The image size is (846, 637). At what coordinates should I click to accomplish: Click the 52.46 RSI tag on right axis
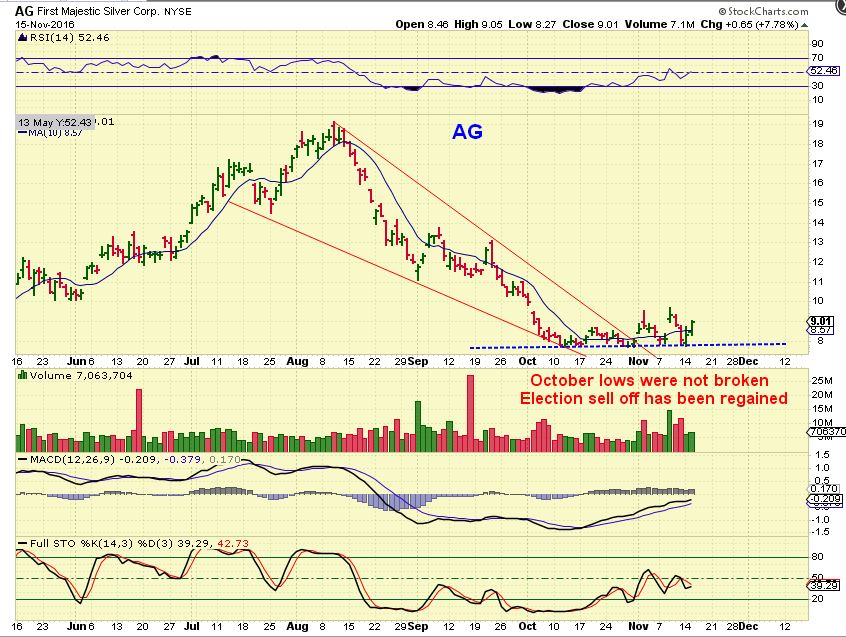pos(823,71)
